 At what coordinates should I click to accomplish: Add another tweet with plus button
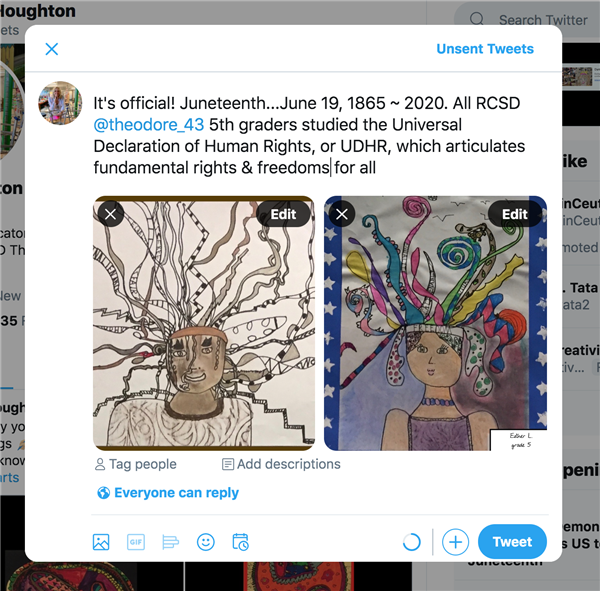coord(455,542)
